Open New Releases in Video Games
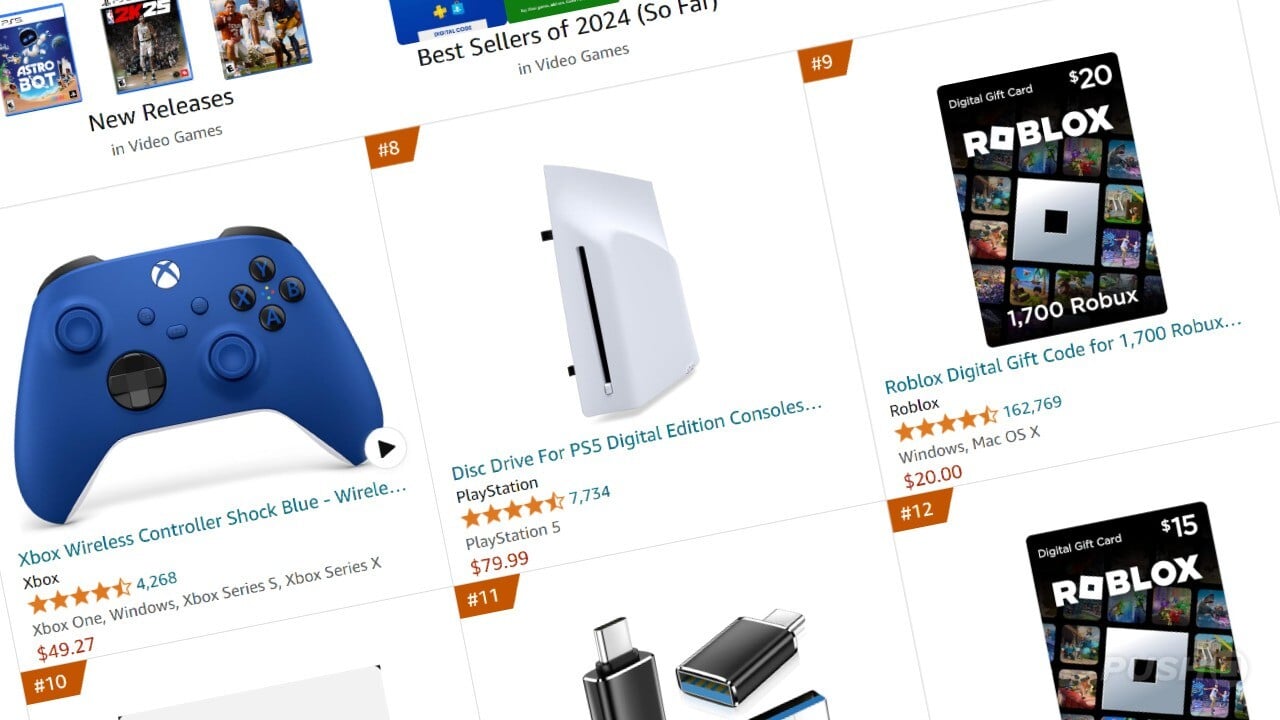This screenshot has height=720, width=1280. (x=162, y=110)
